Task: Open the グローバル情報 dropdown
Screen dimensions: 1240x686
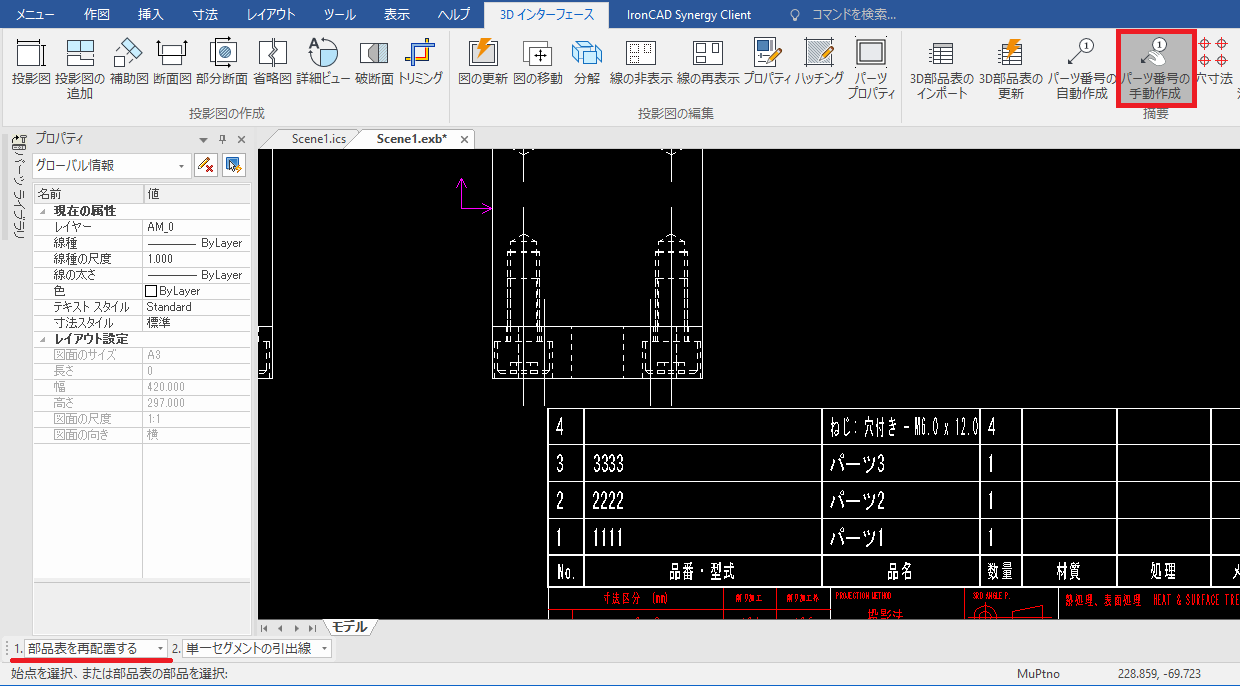Action: [x=182, y=166]
